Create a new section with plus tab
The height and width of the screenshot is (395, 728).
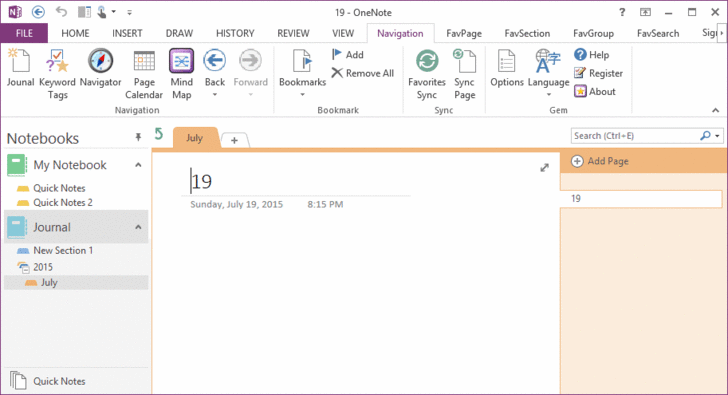pyautogui.click(x=234, y=140)
